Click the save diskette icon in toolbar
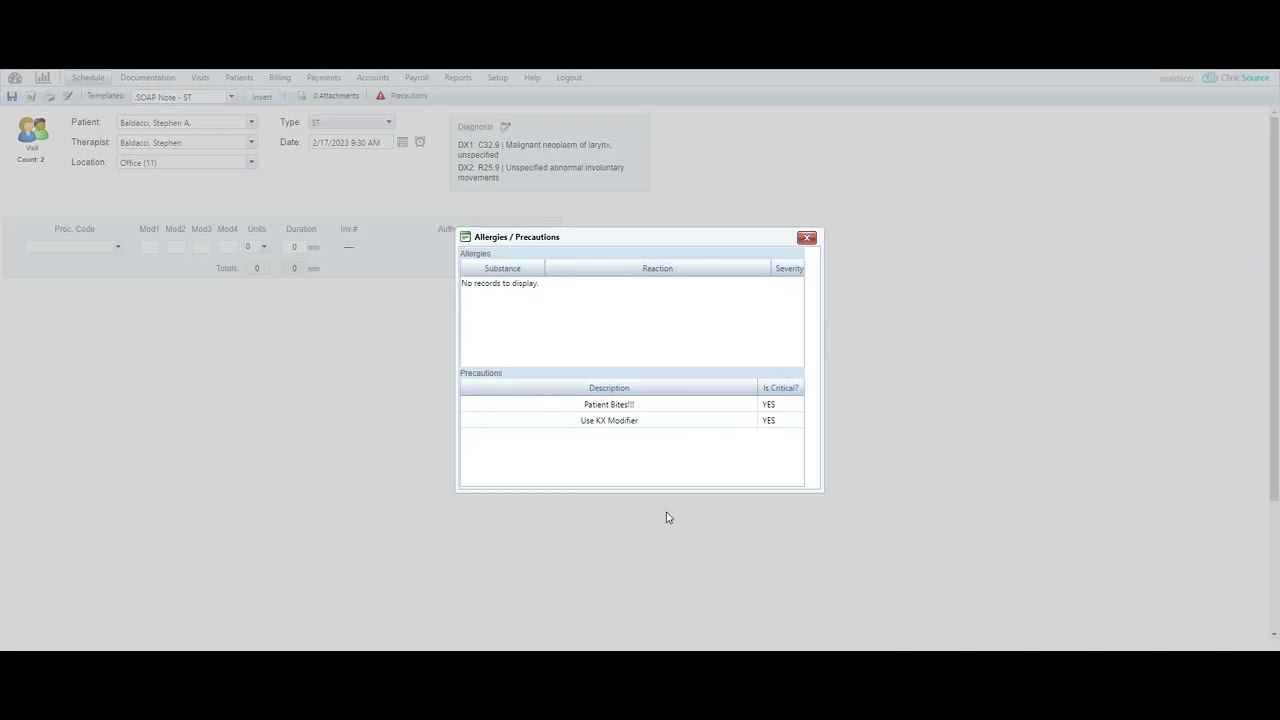 click(x=12, y=96)
